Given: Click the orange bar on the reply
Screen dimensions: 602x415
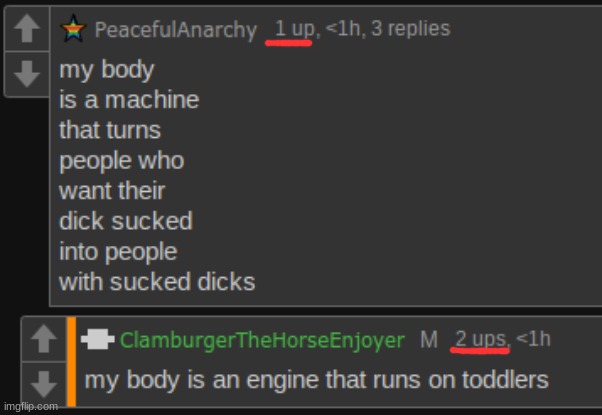Looking at the screenshot, I should click(x=71, y=361).
